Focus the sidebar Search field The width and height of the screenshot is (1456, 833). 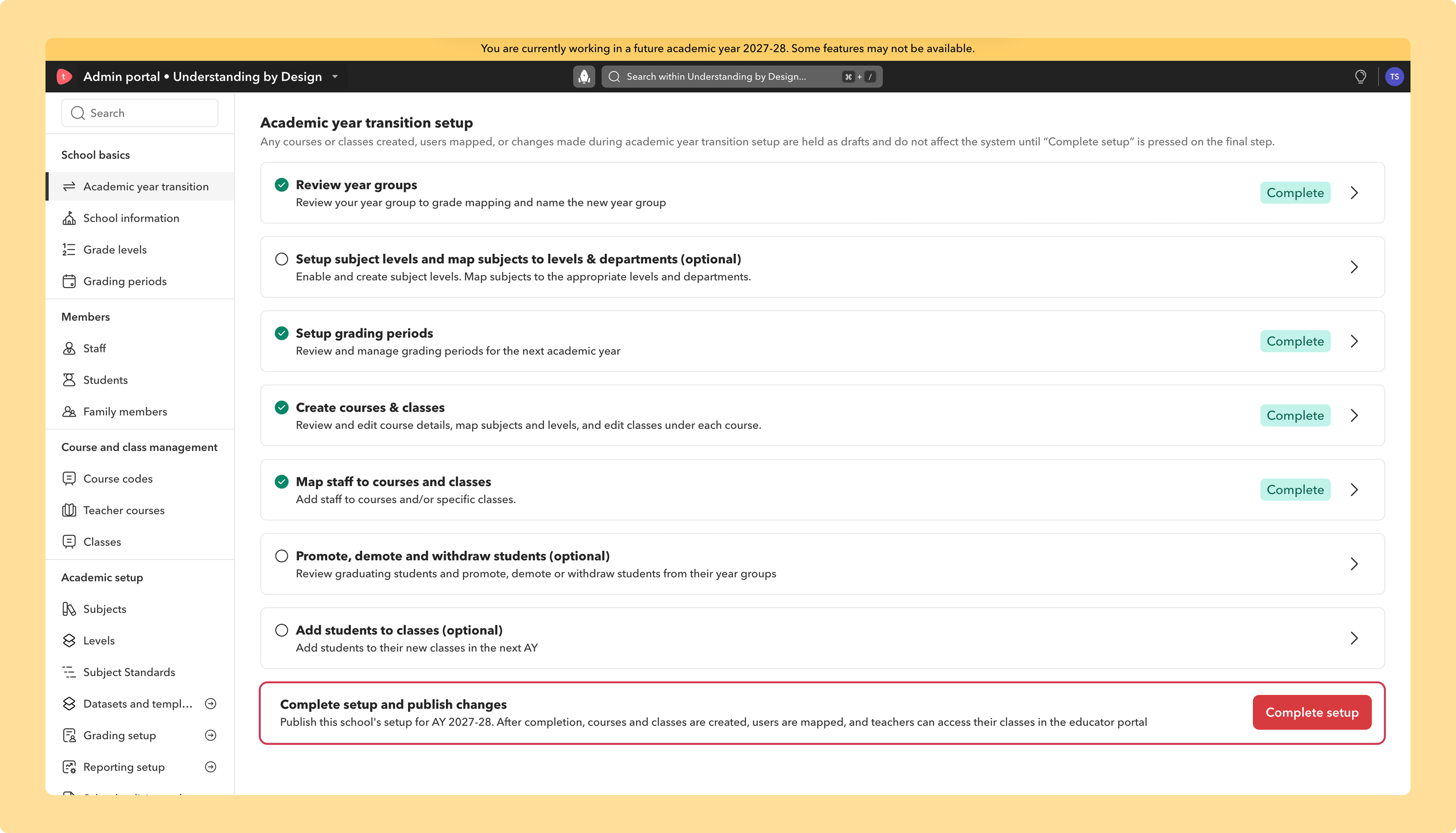pyautogui.click(x=140, y=113)
